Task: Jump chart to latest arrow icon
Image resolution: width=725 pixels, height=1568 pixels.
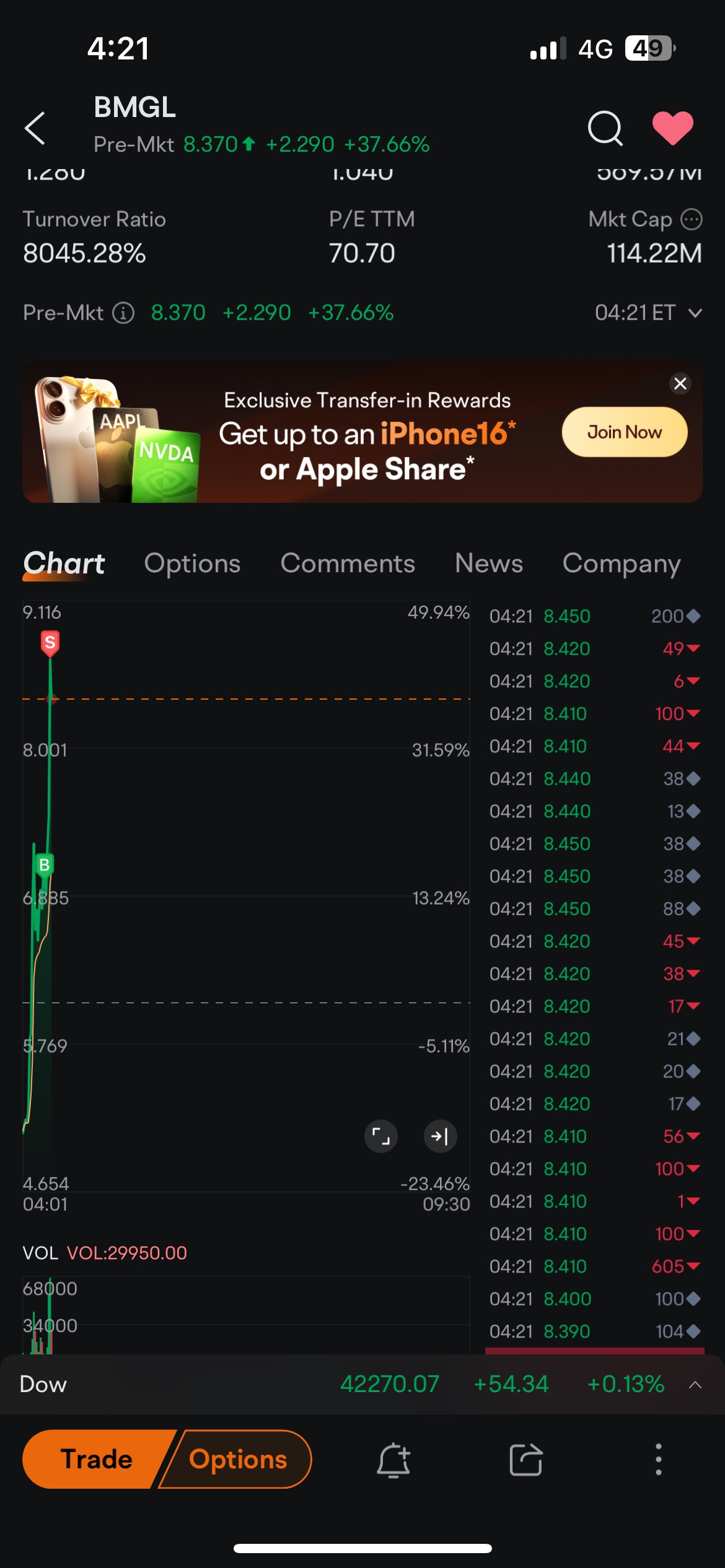Action: [440, 1136]
